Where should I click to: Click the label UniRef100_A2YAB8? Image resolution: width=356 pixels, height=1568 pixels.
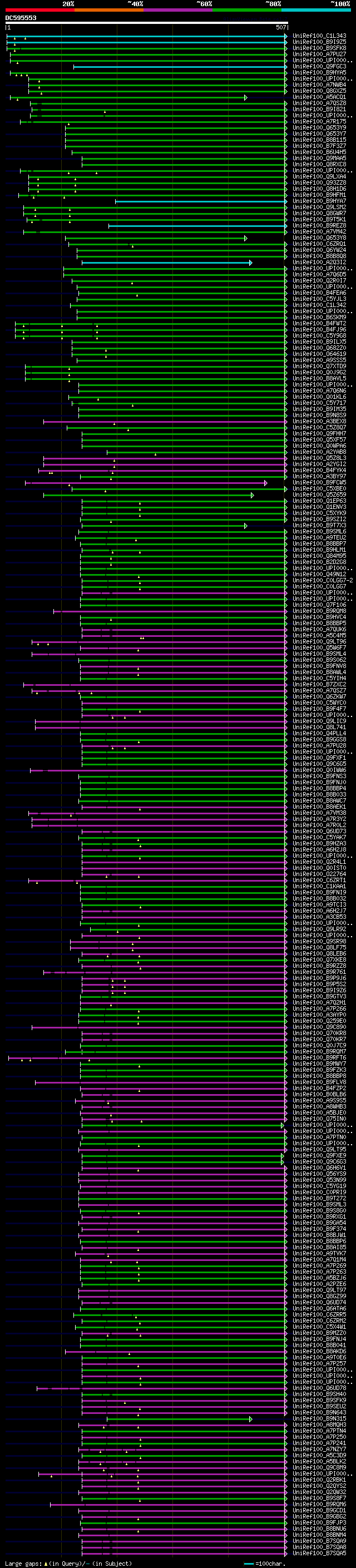pos(319,452)
